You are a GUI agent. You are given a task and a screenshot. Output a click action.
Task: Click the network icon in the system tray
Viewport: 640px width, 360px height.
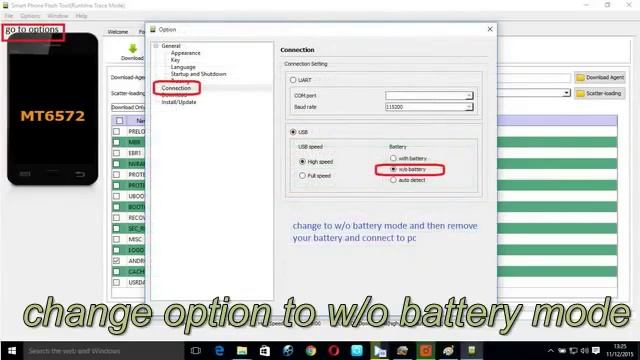click(x=573, y=351)
